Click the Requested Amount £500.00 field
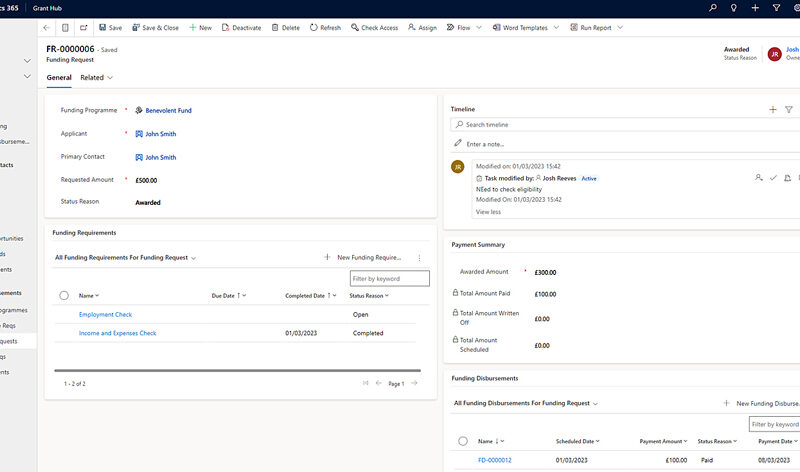Screen dimensions: 800x472 [146, 180]
